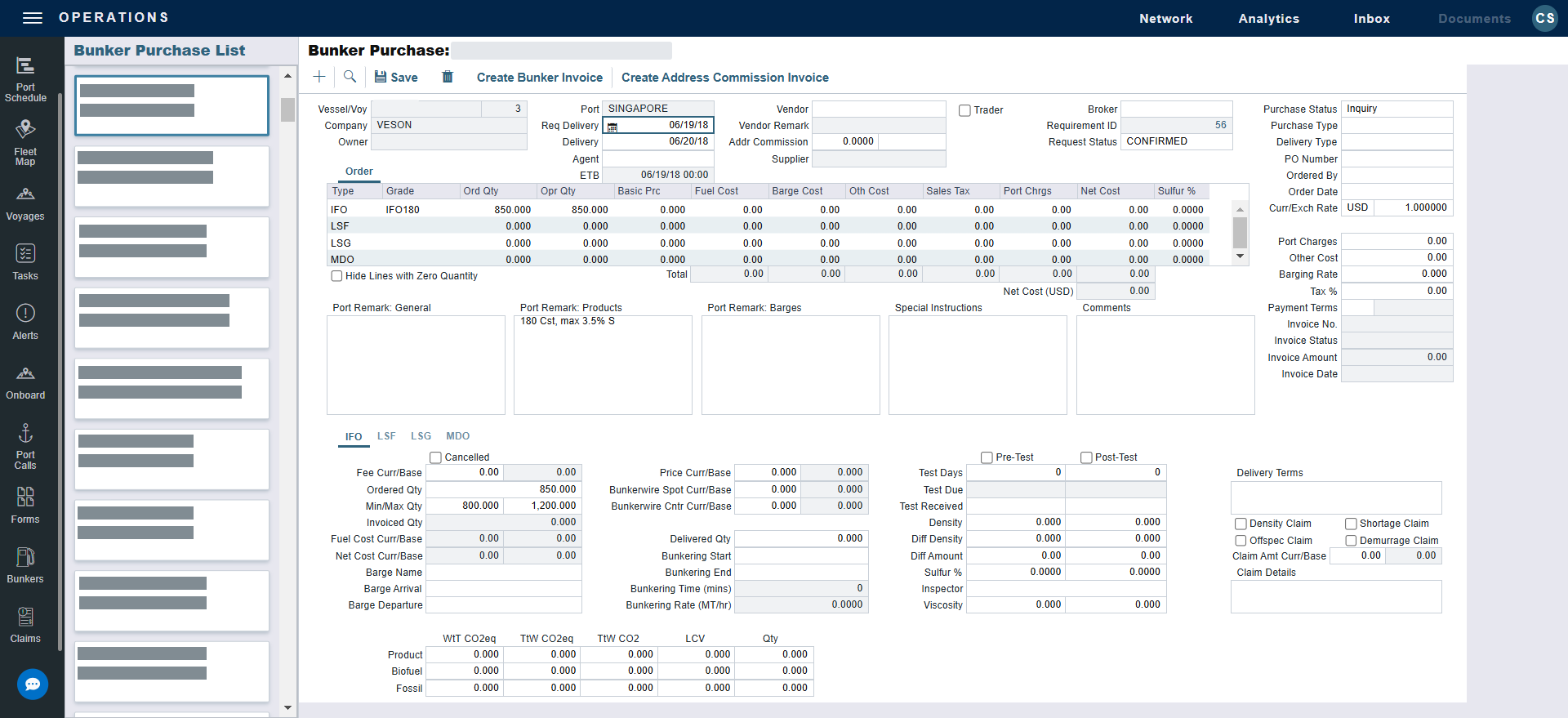Viewport: 1568px width, 718px height.
Task: Switch to the LSF fuel tab
Action: pyautogui.click(x=386, y=436)
